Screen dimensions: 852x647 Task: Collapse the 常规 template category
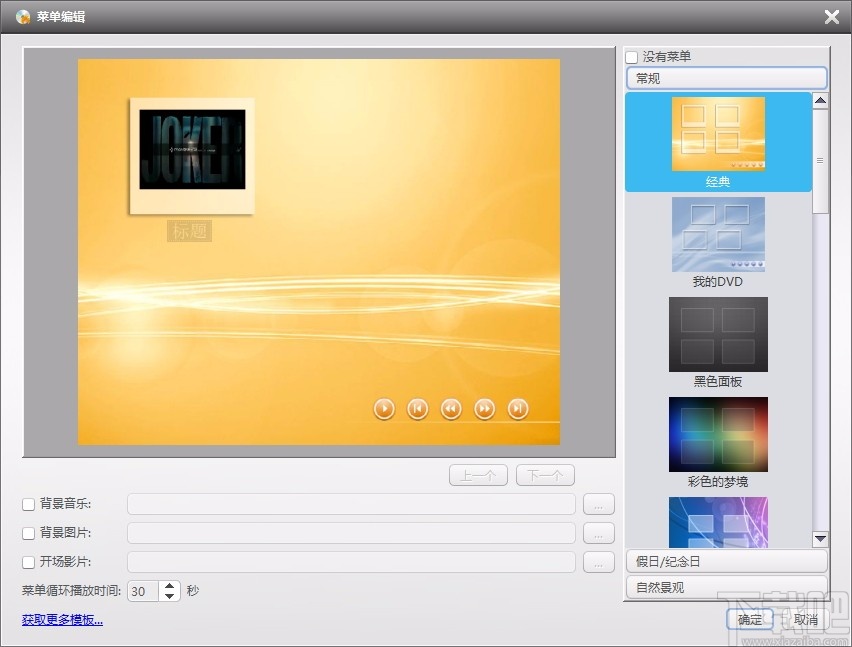click(x=726, y=78)
